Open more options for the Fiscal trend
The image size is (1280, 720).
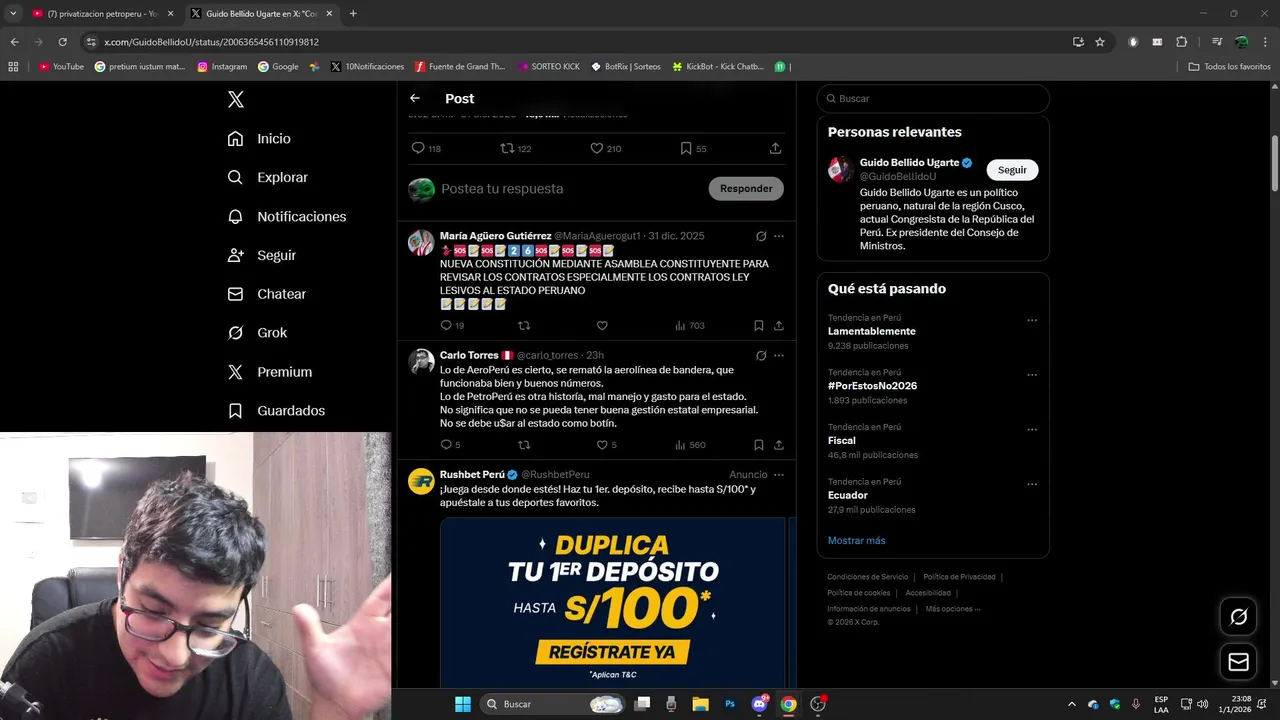[x=1032, y=430]
